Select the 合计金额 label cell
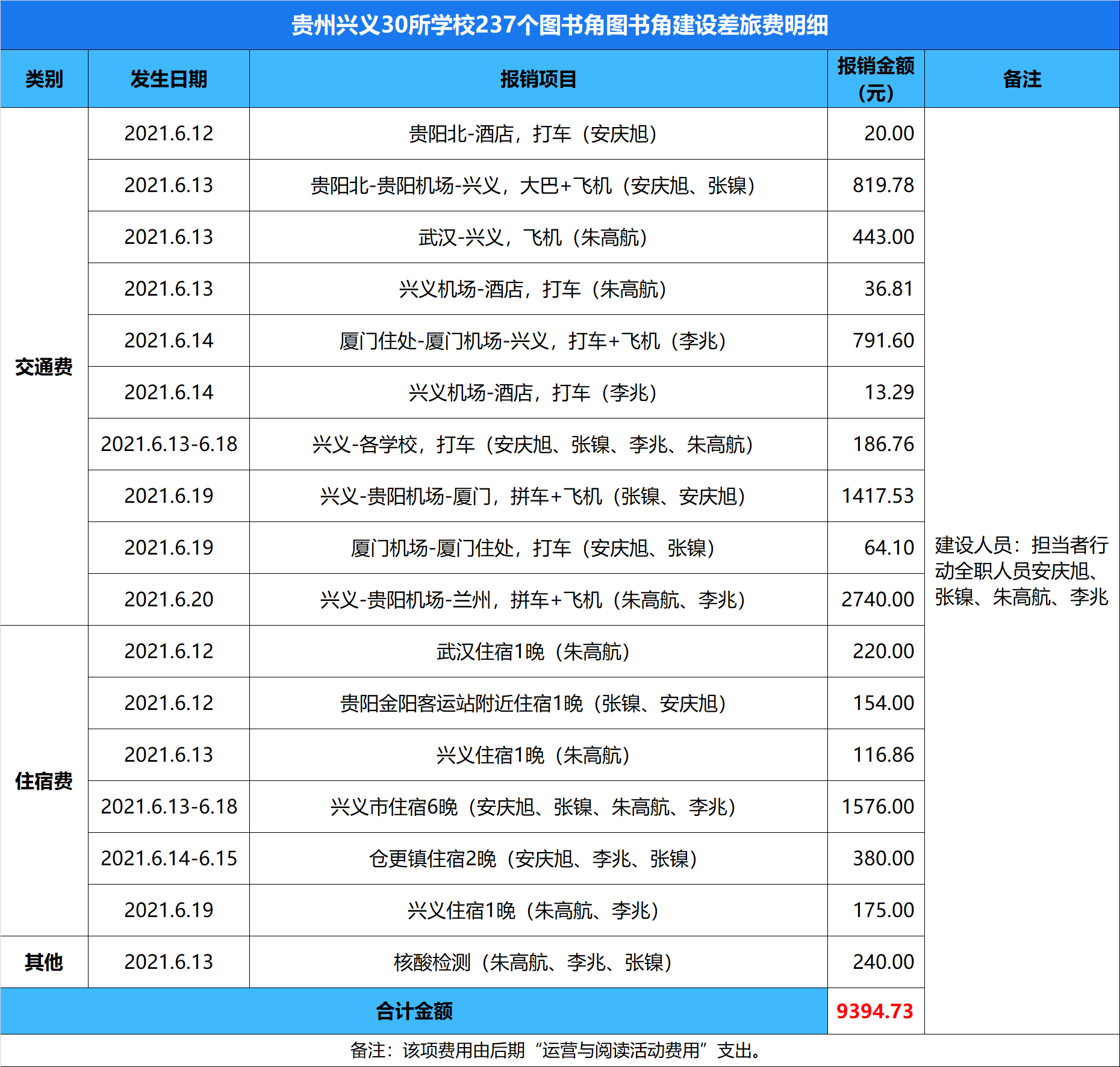 coord(414,1011)
